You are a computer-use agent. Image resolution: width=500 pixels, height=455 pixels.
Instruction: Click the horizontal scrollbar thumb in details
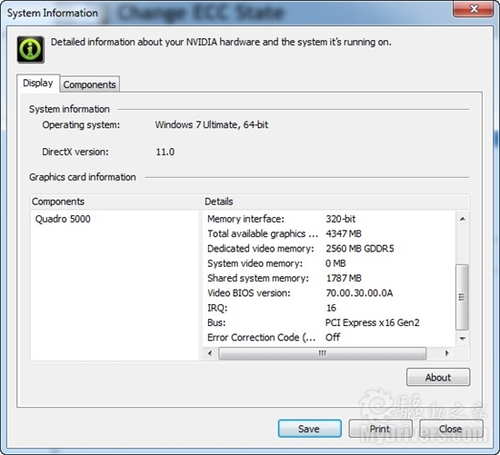322,353
